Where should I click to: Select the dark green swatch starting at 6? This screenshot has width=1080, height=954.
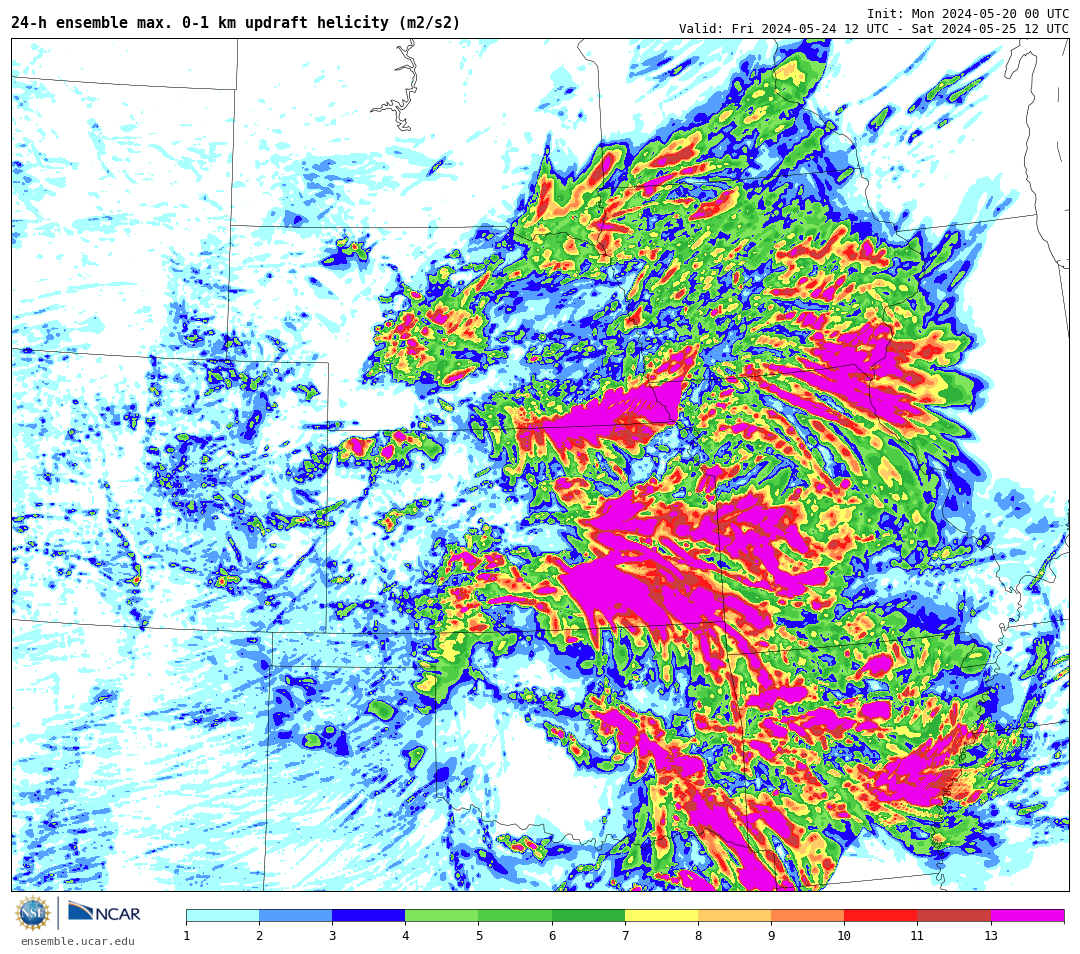[x=589, y=915]
